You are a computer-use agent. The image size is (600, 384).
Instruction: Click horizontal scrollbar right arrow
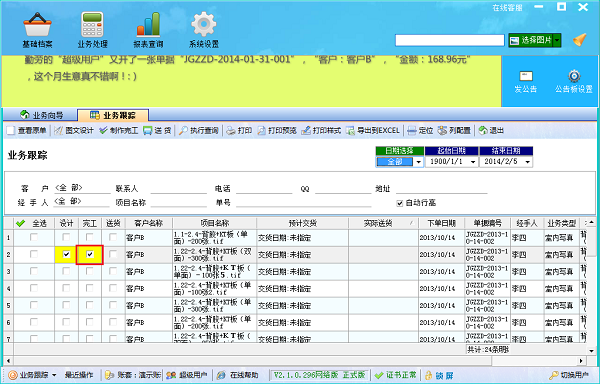(x=581, y=360)
